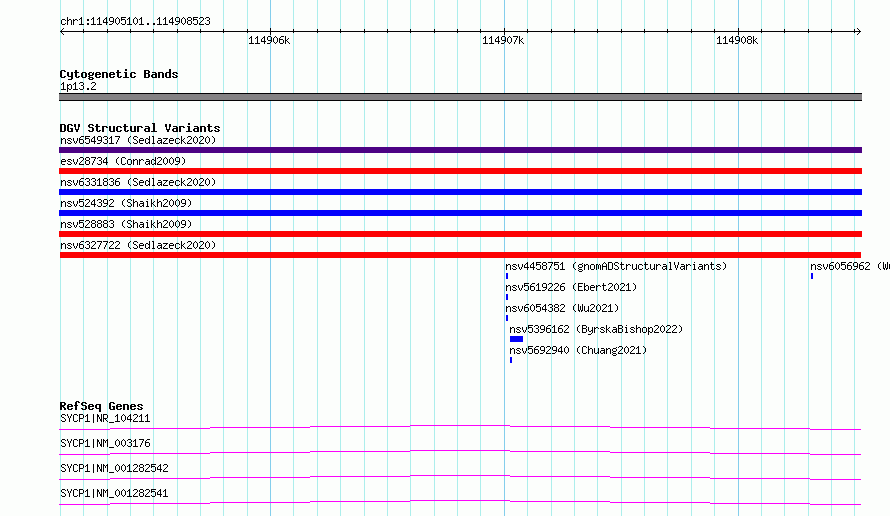Click the magenta SYCP1|NR_104211 gene line

tap(460, 427)
